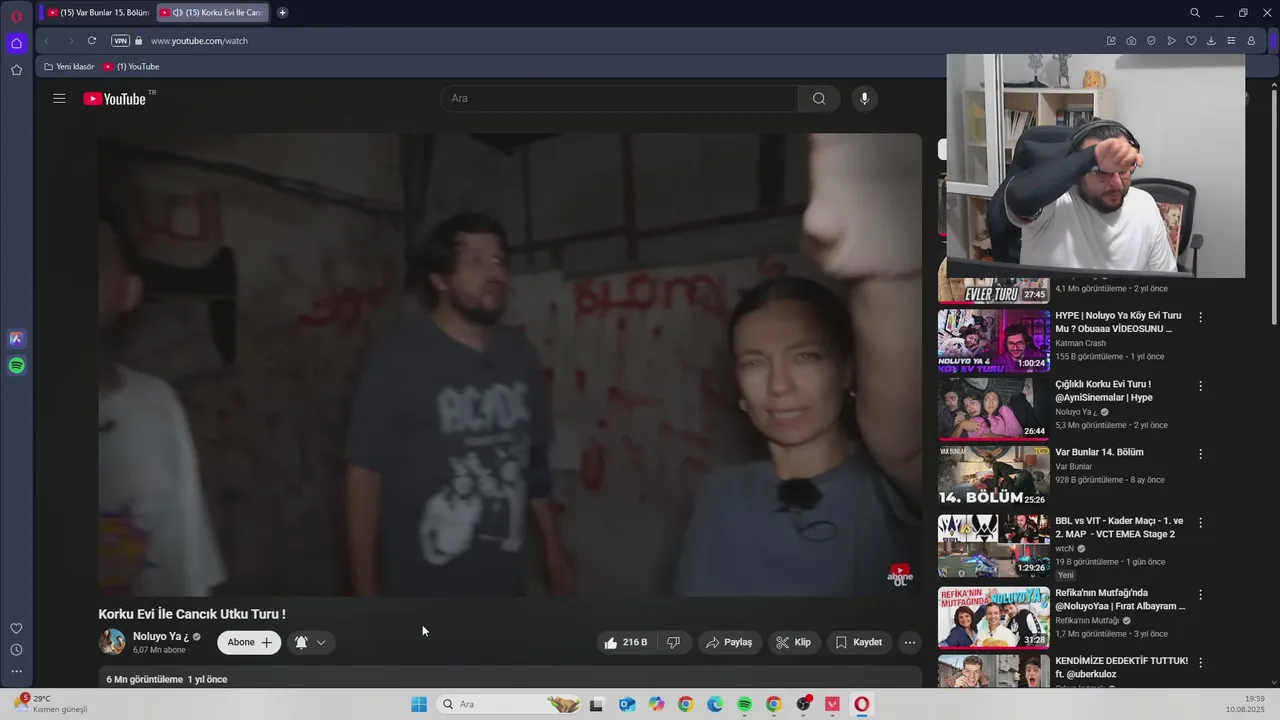Click the video title Korku Evi İle Cancık
This screenshot has height=720, width=1280.
(192, 614)
